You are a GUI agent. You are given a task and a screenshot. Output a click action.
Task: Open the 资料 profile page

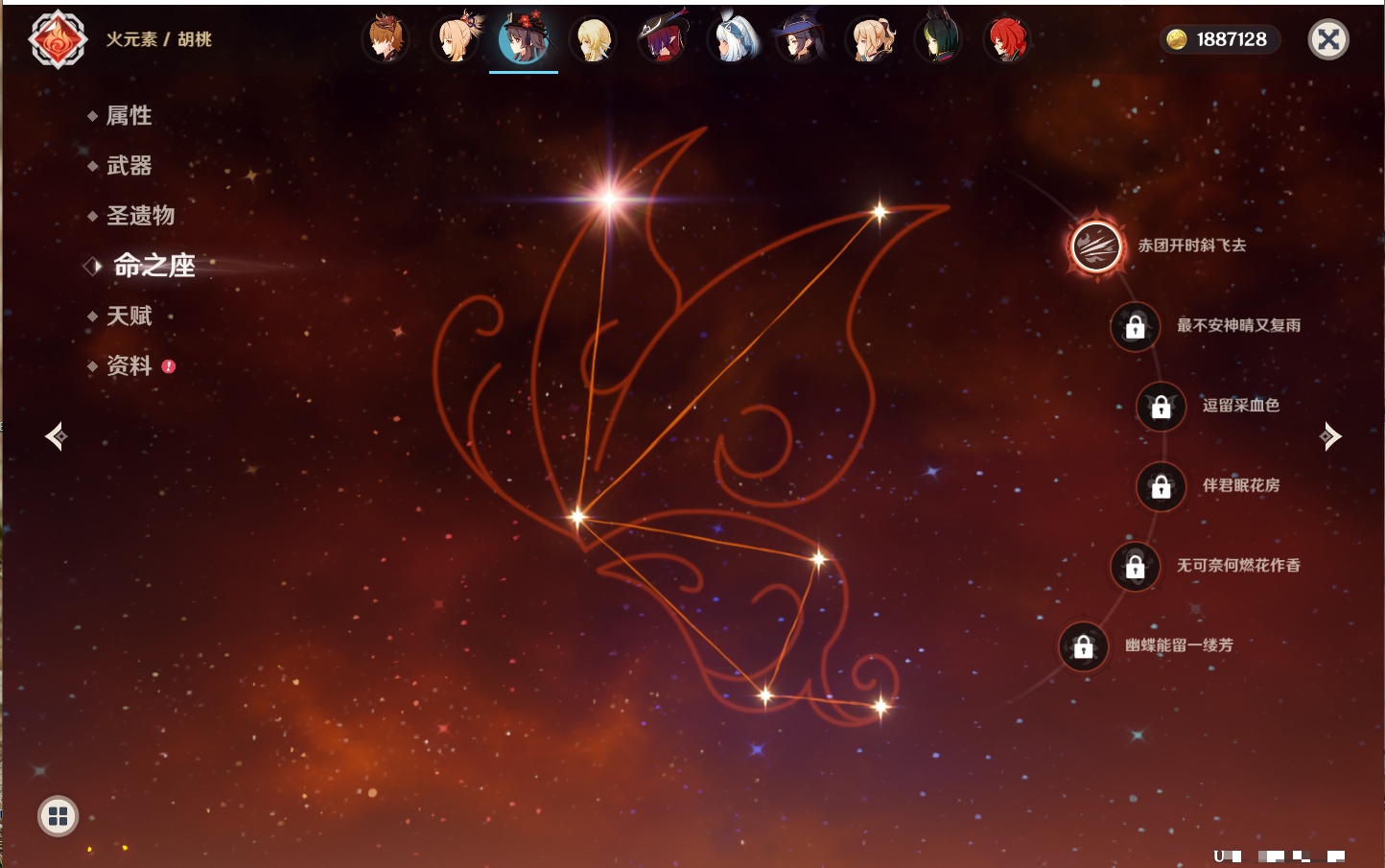point(129,365)
